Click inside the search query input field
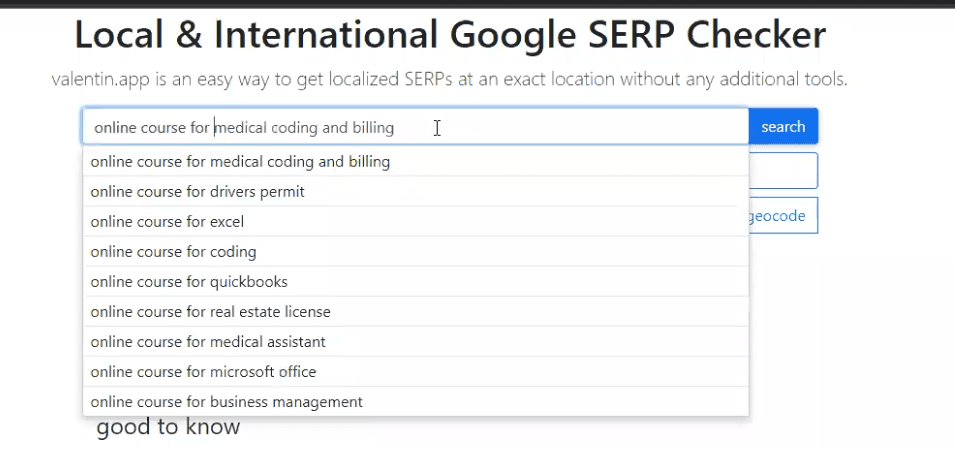Image resolution: width=955 pixels, height=451 pixels. coord(415,127)
